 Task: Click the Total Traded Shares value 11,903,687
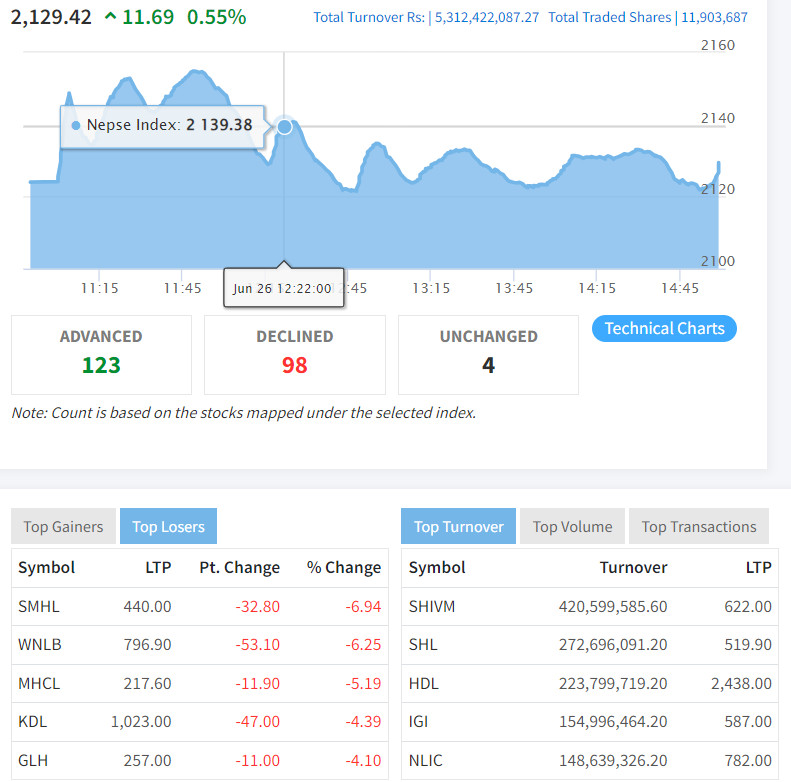[714, 18]
